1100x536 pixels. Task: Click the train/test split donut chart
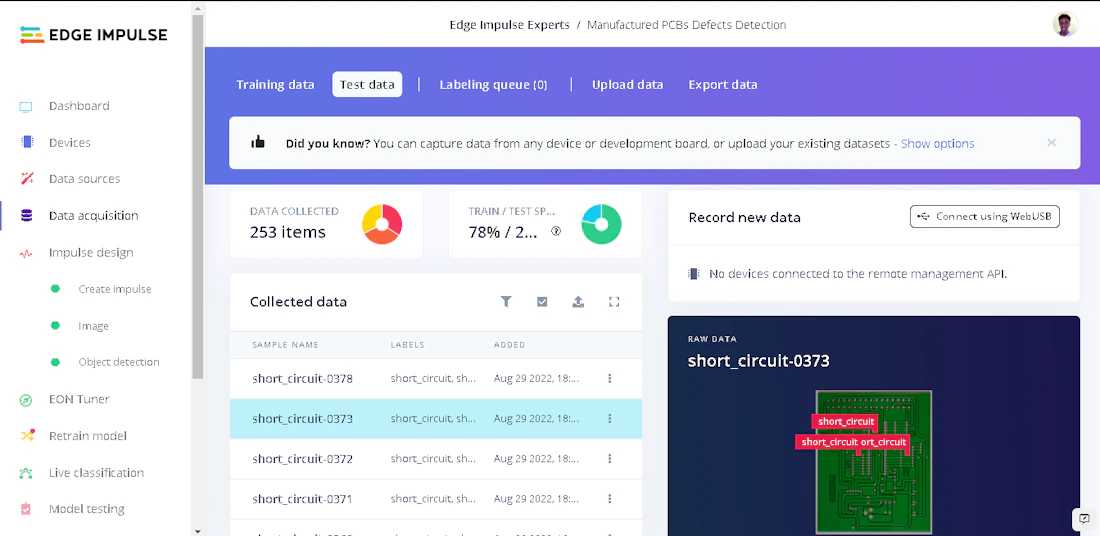[602, 225]
